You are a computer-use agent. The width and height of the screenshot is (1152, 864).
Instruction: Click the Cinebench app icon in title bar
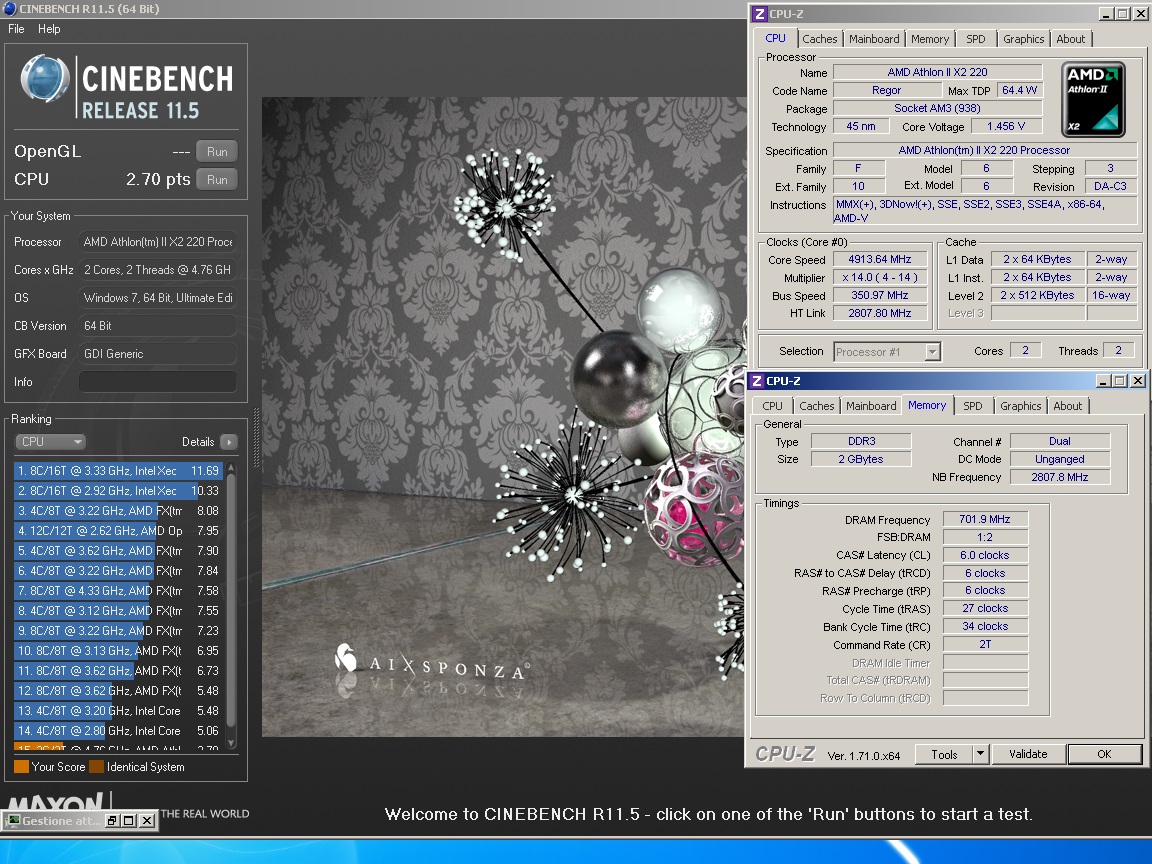(10, 9)
